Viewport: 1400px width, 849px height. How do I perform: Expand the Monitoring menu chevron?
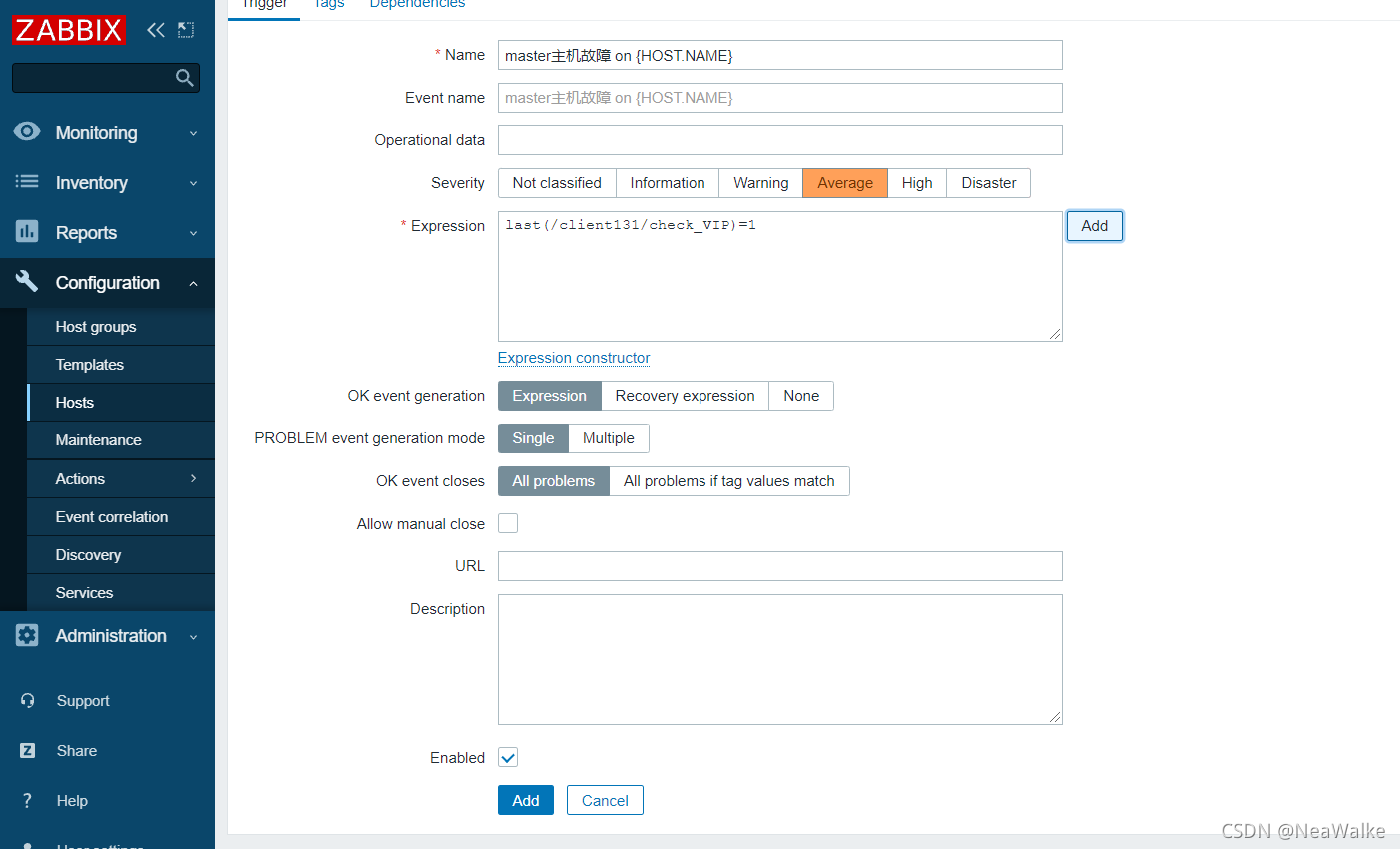click(x=194, y=133)
